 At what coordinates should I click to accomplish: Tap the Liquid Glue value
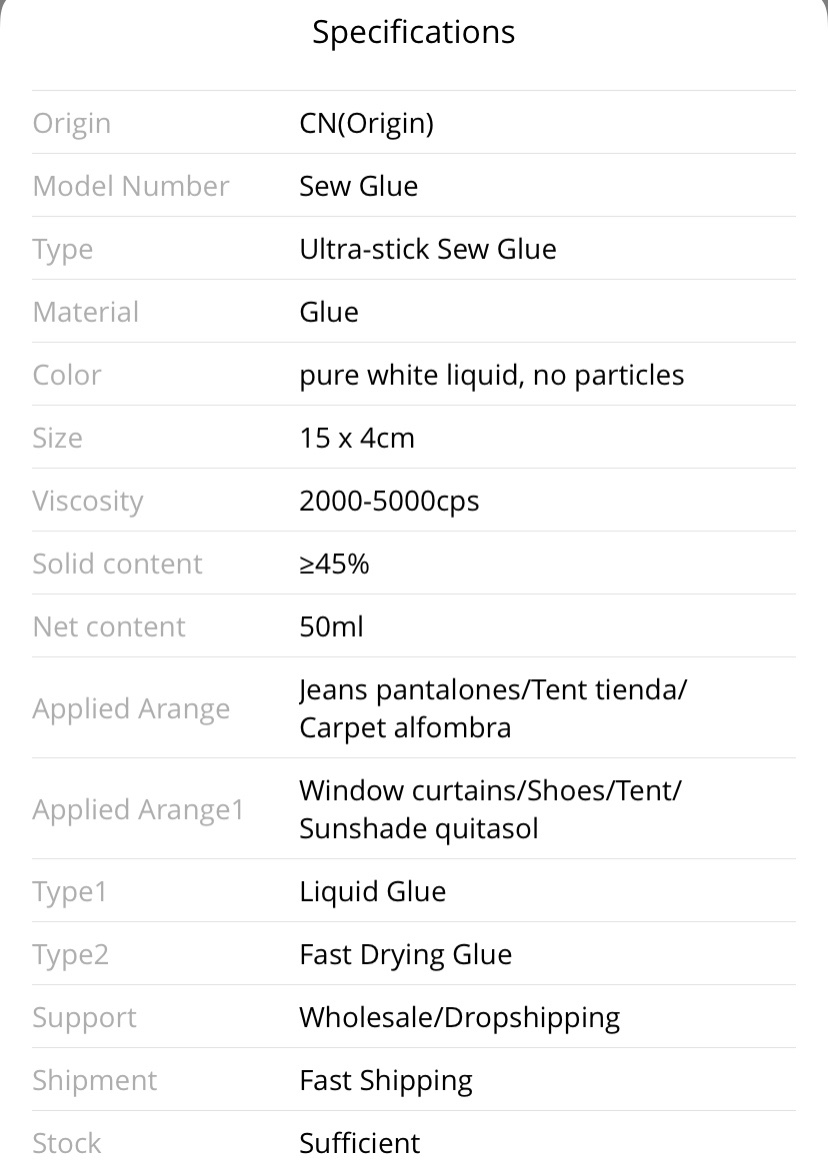coord(373,892)
